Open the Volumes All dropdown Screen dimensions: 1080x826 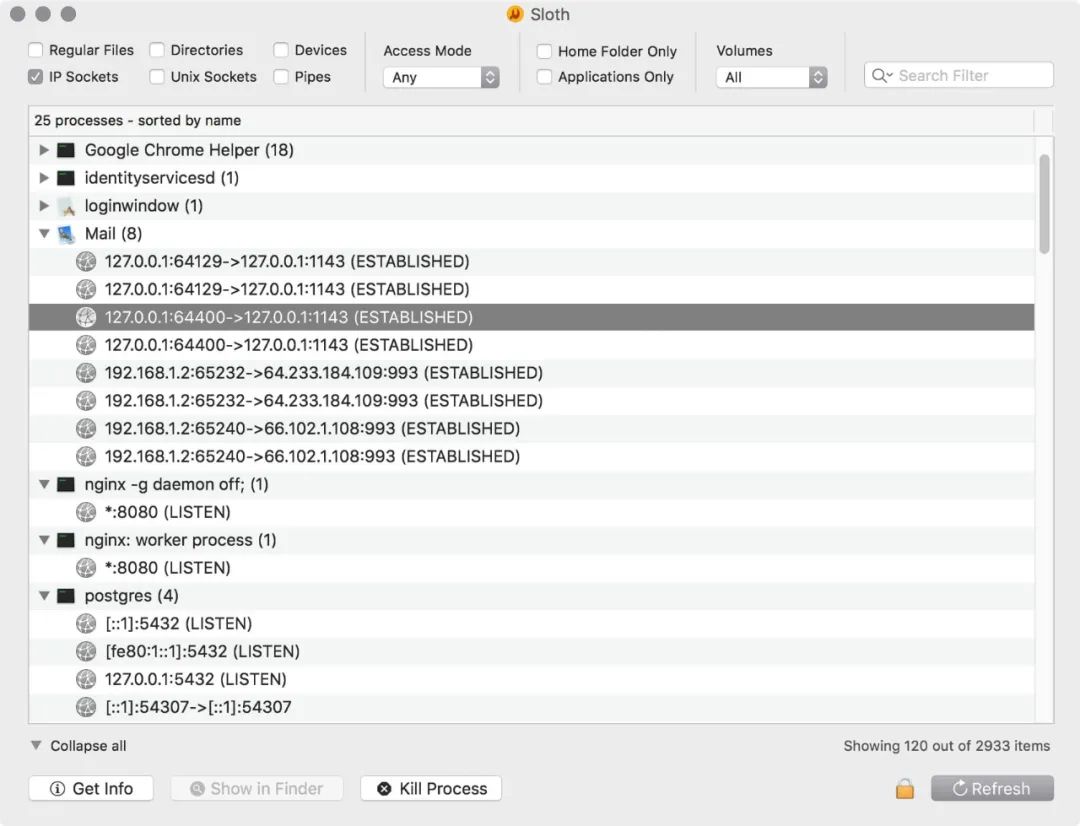click(x=771, y=77)
